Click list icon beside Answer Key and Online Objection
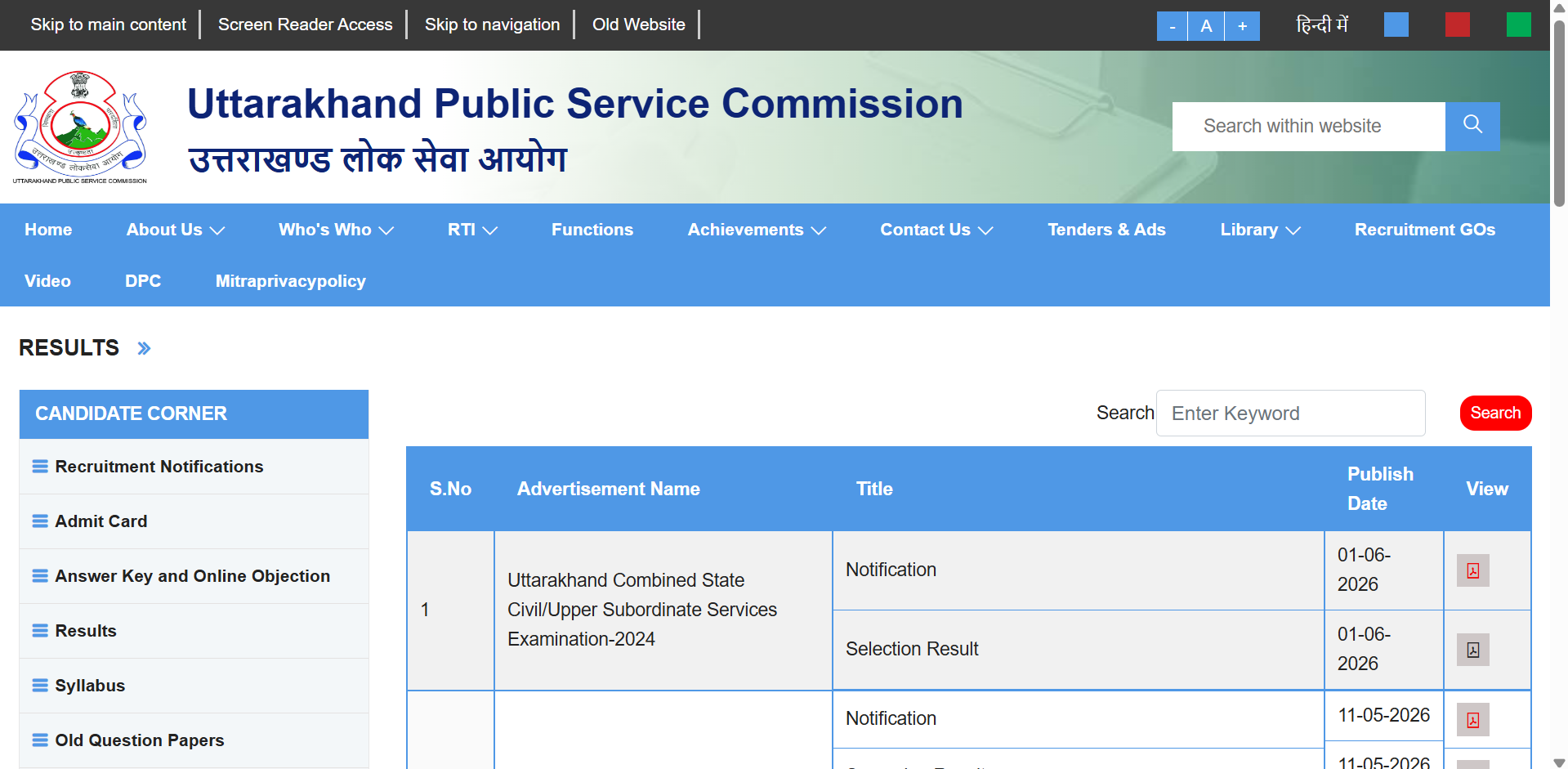Screen dimensions: 1568x769 coord(40,576)
